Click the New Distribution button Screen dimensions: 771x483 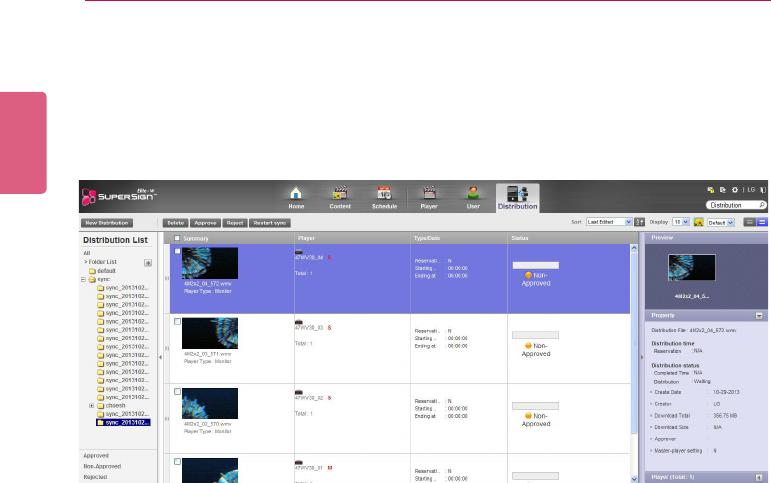click(x=107, y=223)
